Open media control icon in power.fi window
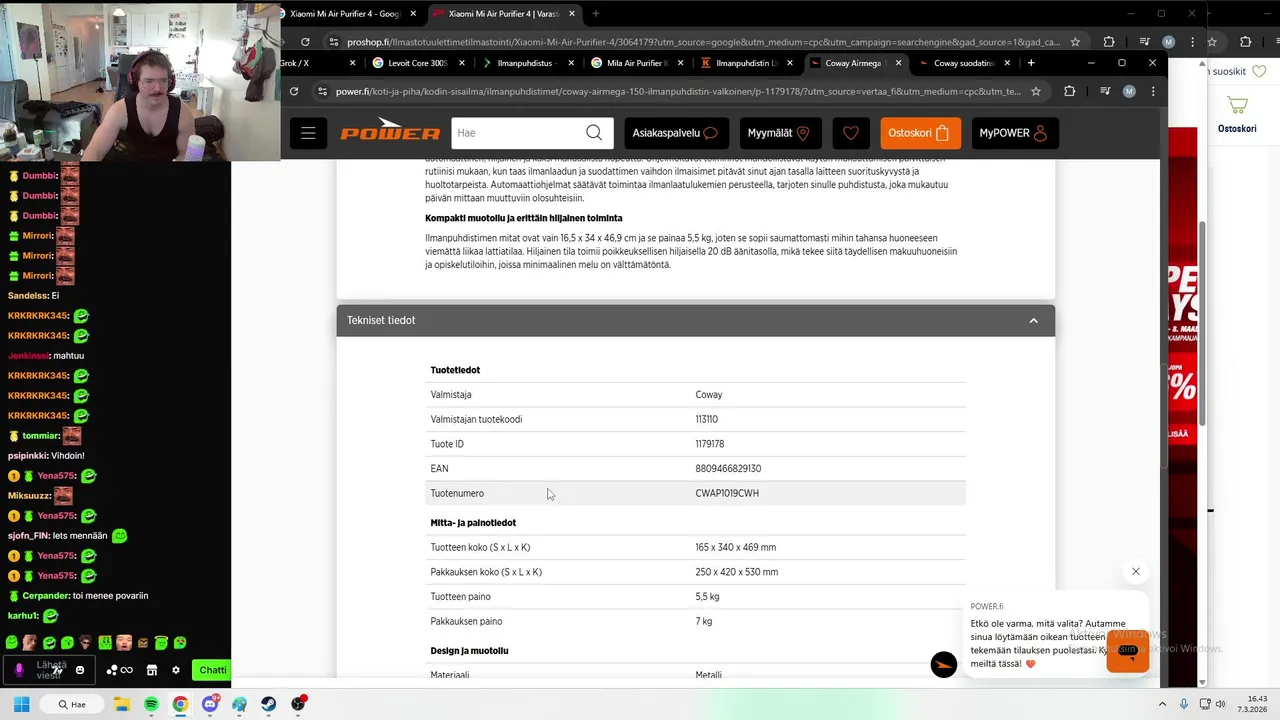Screen dimensions: 1280x720 pyautogui.click(x=1104, y=91)
